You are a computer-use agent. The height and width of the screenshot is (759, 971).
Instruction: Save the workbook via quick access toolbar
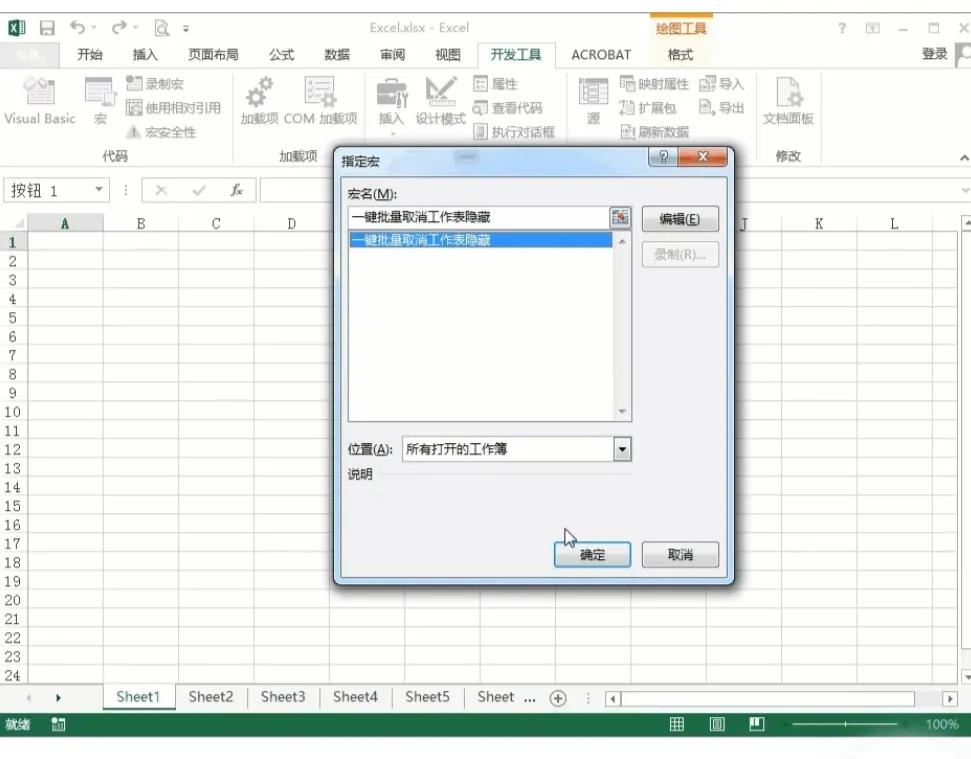(x=47, y=28)
